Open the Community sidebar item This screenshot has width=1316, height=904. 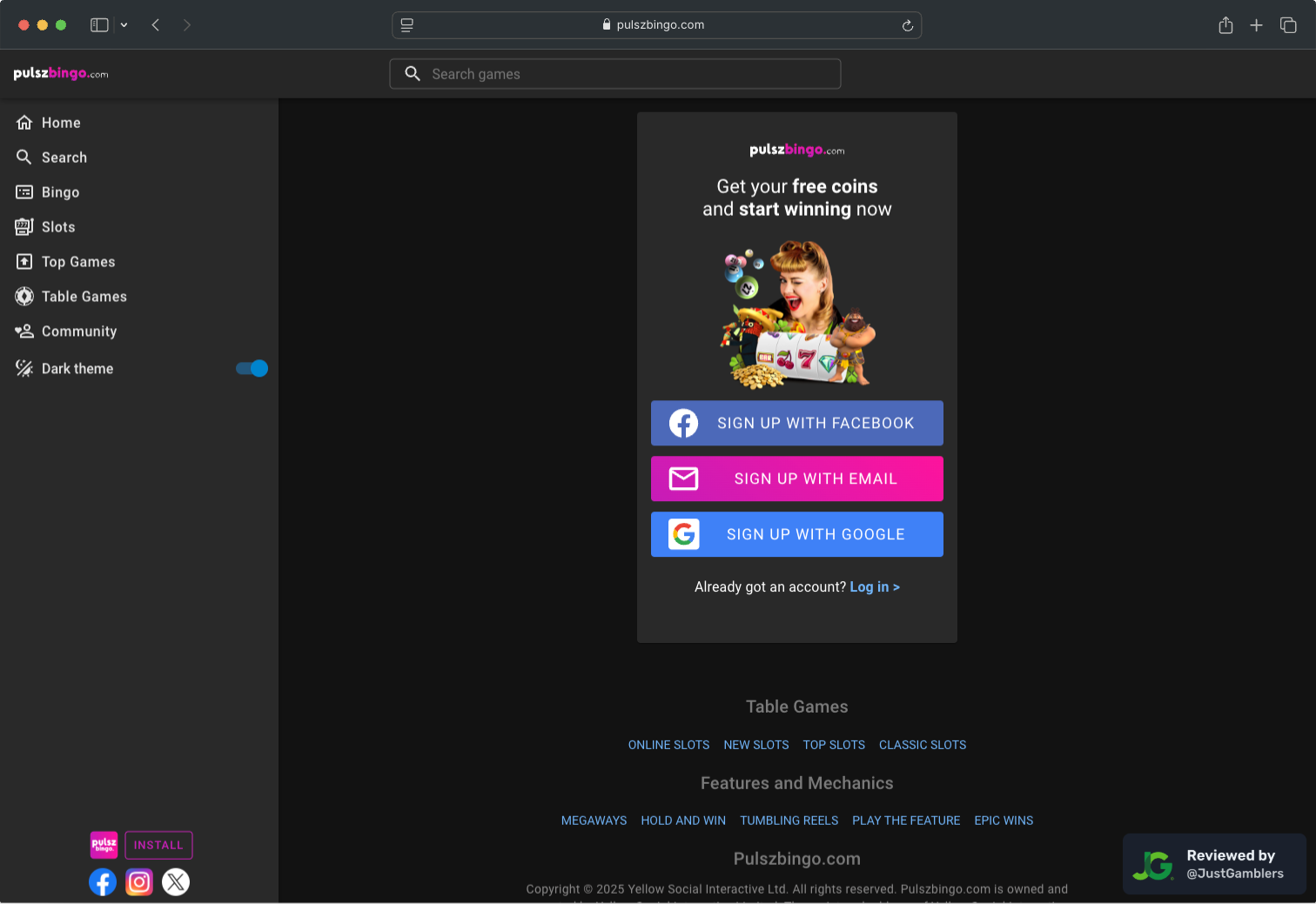[139, 331]
